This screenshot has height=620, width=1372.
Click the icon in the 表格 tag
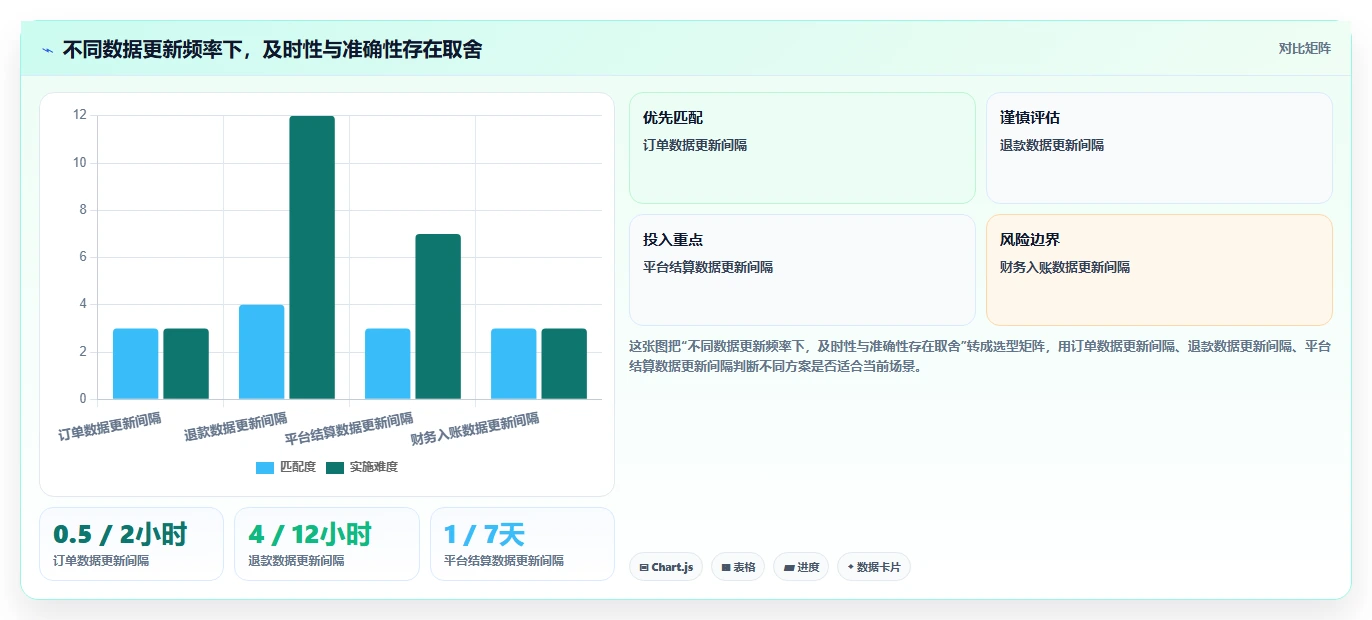coord(725,567)
